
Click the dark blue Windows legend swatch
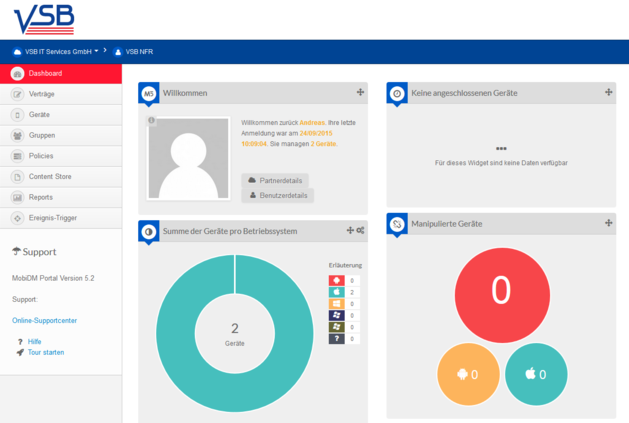point(337,315)
